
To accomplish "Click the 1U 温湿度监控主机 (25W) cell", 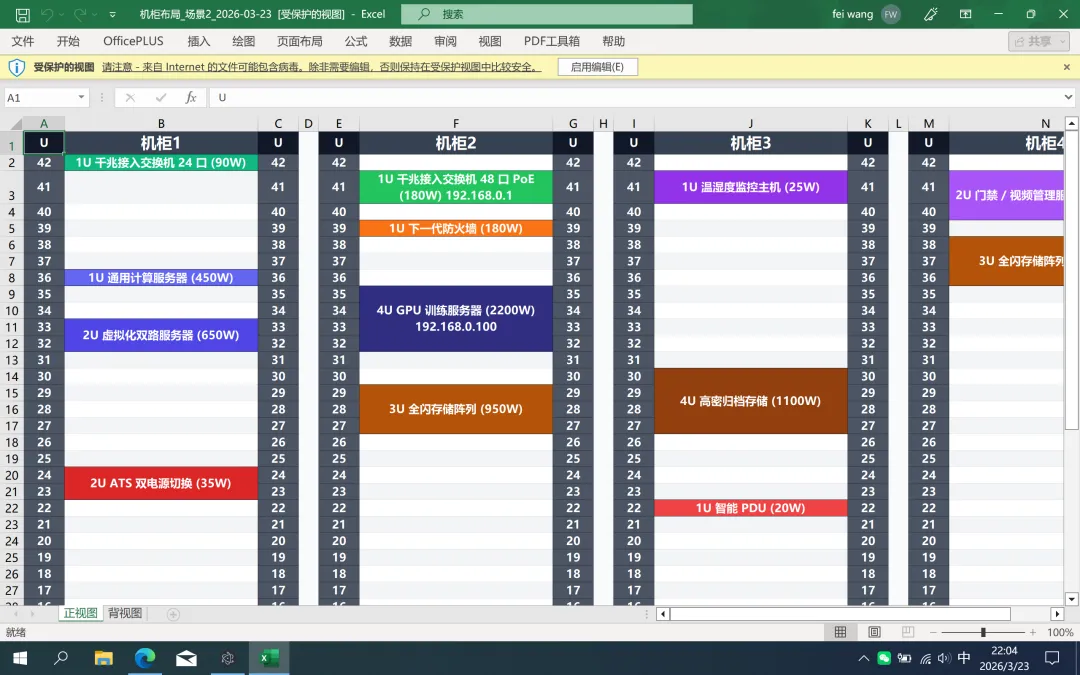I will tap(751, 187).
